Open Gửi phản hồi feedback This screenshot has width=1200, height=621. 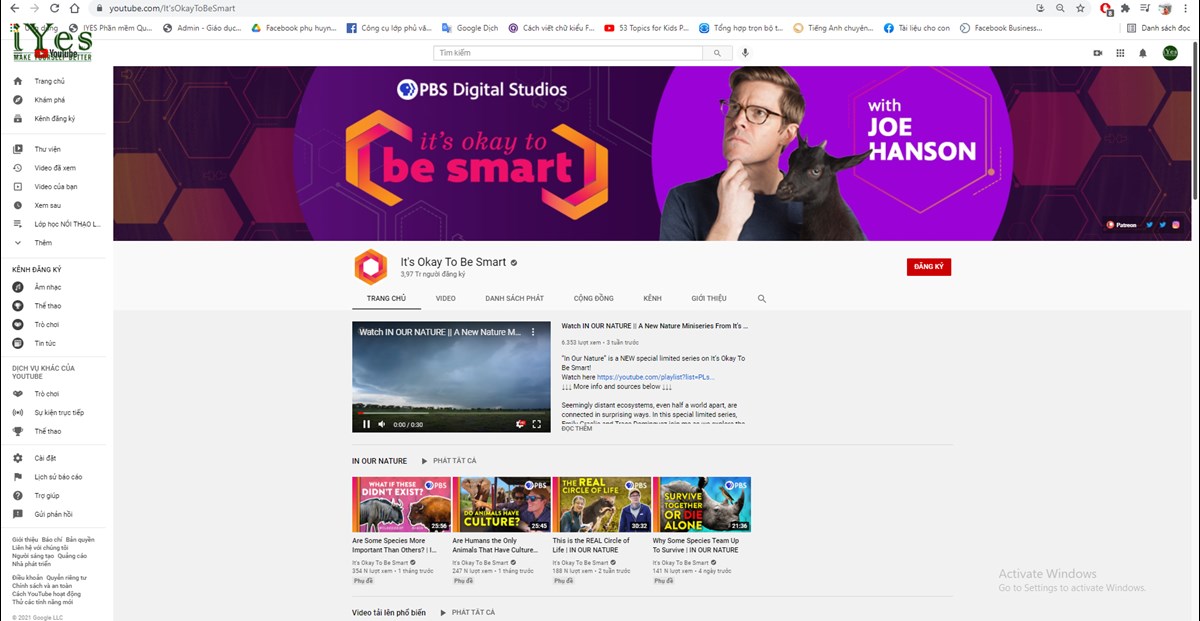point(55,514)
